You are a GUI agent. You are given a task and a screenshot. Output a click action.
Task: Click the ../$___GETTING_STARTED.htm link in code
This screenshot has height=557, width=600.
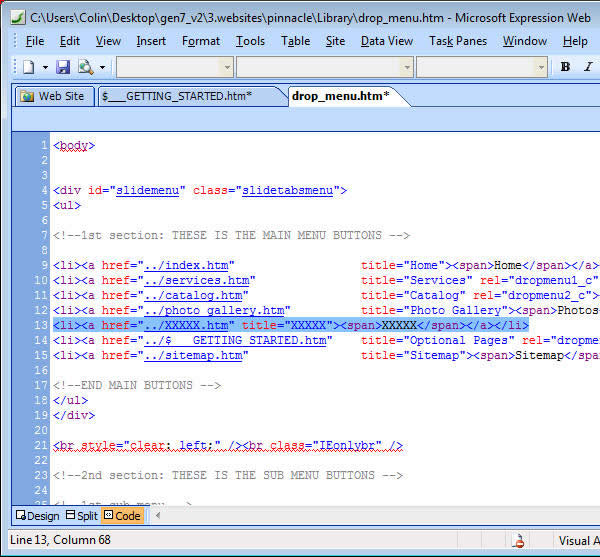coord(235,340)
